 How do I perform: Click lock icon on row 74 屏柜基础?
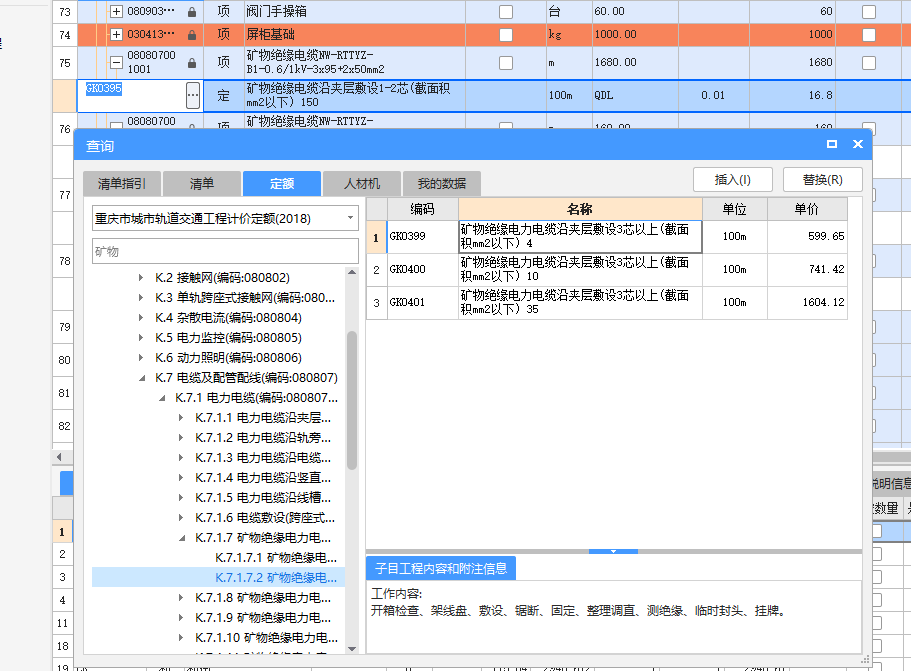(x=192, y=35)
